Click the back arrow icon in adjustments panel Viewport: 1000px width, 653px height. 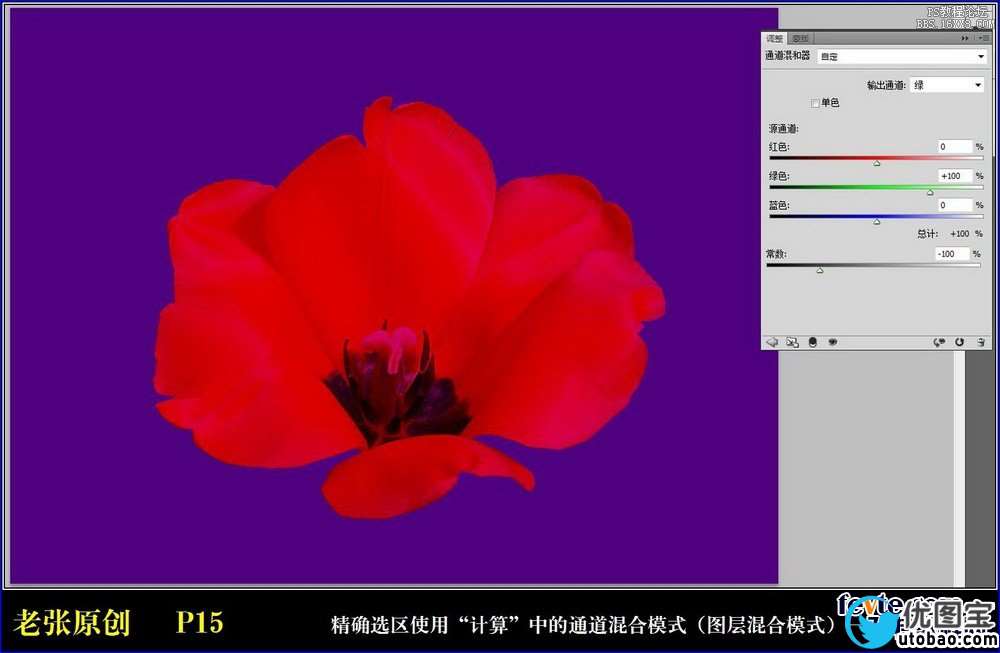click(772, 342)
